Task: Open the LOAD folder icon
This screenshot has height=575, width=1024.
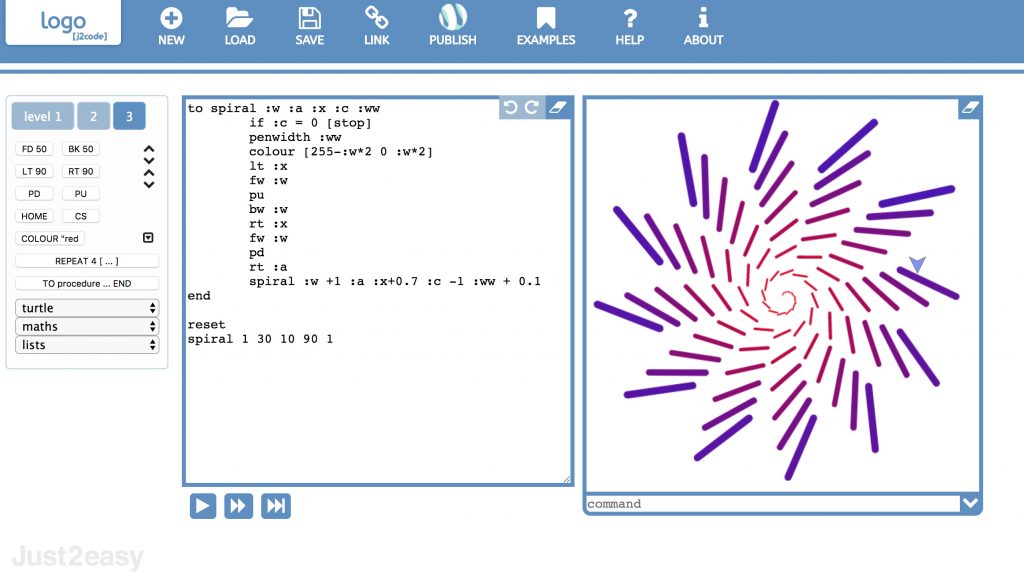Action: [x=239, y=18]
